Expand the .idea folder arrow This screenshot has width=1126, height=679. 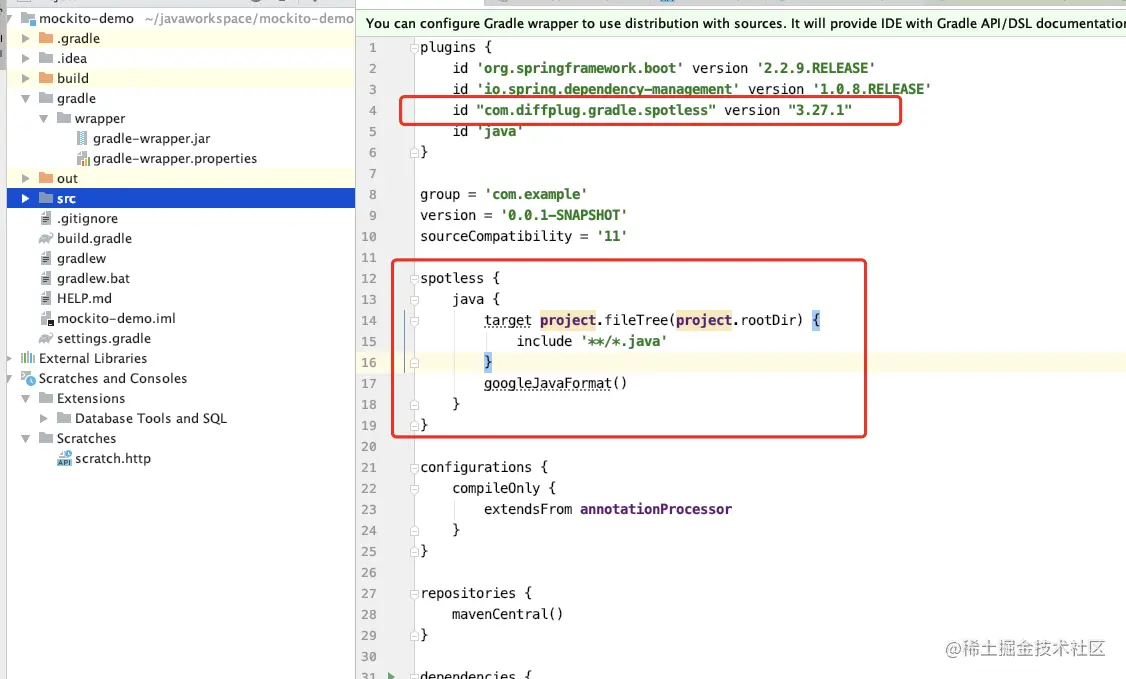click(x=26, y=58)
